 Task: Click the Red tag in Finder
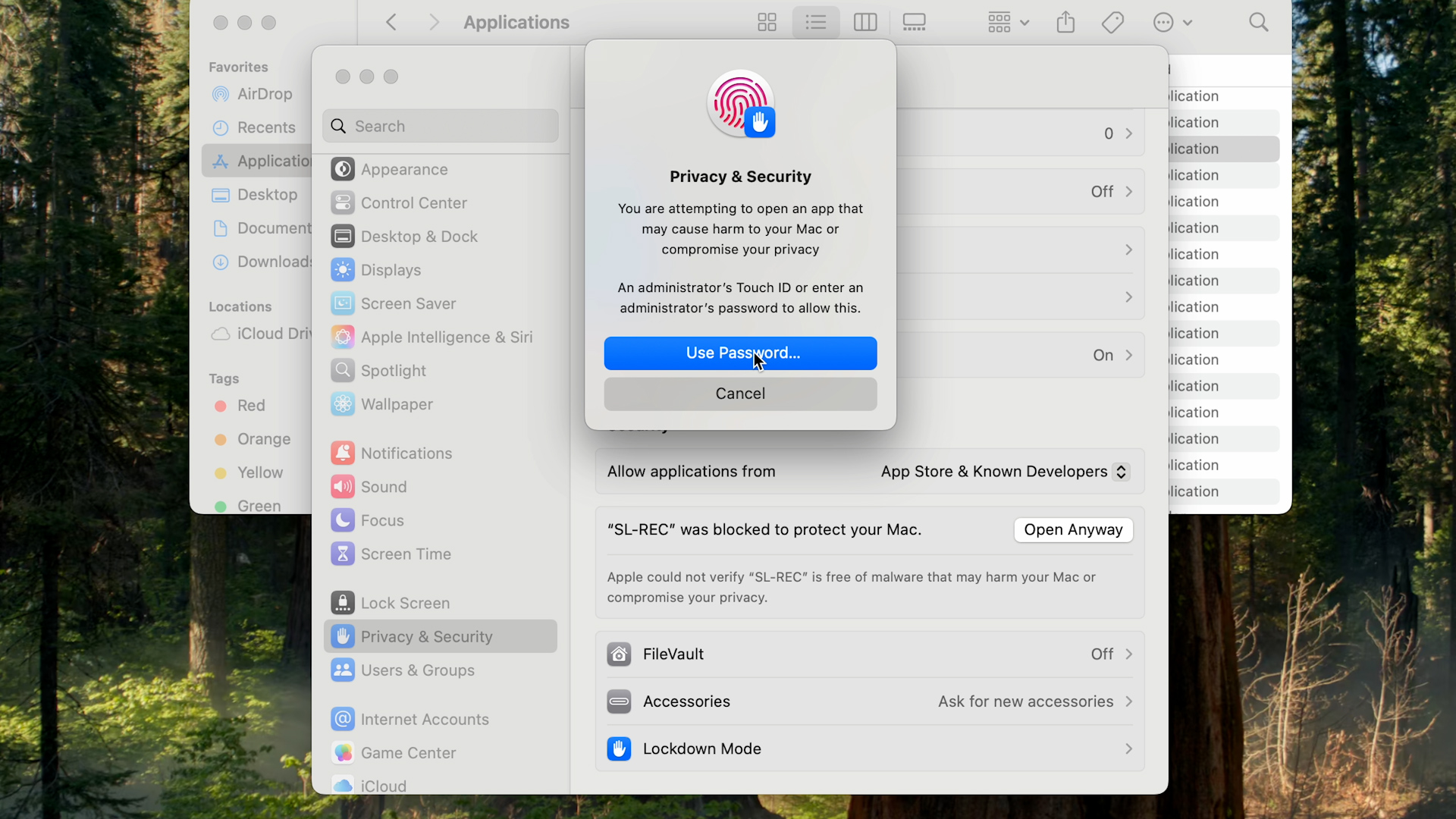click(x=258, y=406)
